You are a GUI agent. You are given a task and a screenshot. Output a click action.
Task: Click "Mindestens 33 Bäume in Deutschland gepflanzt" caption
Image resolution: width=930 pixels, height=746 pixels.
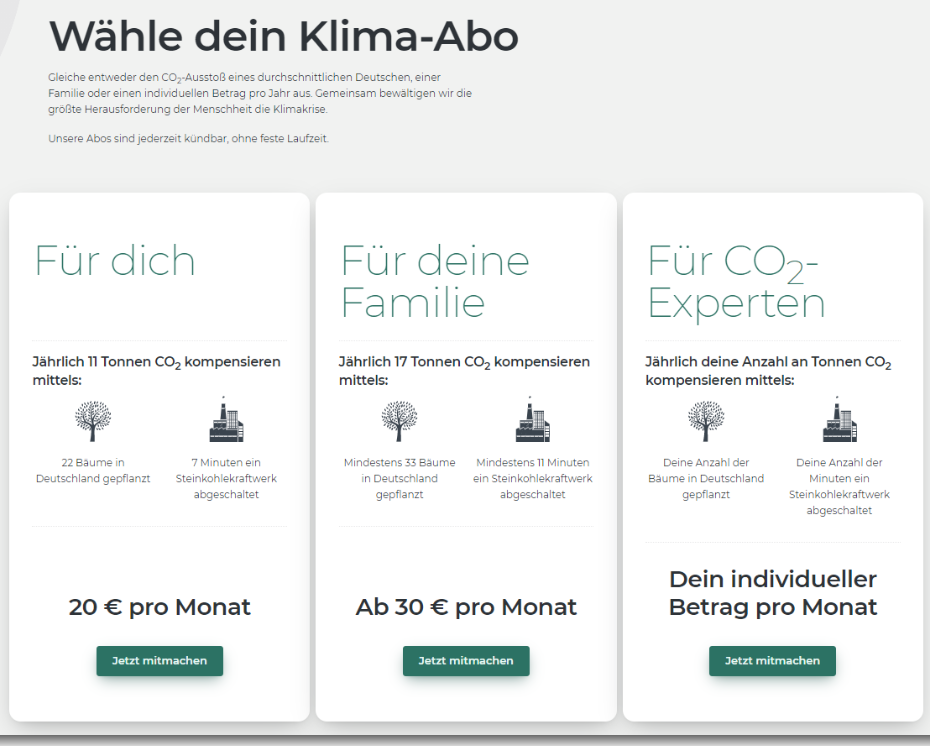(x=399, y=478)
